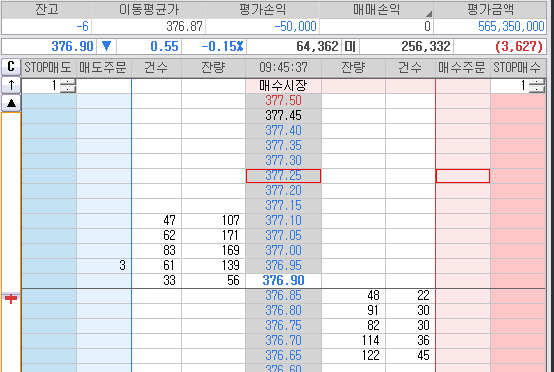Viewport: 554px width, 372px height.
Task: Click the 0.55 price change value
Action: (164, 46)
